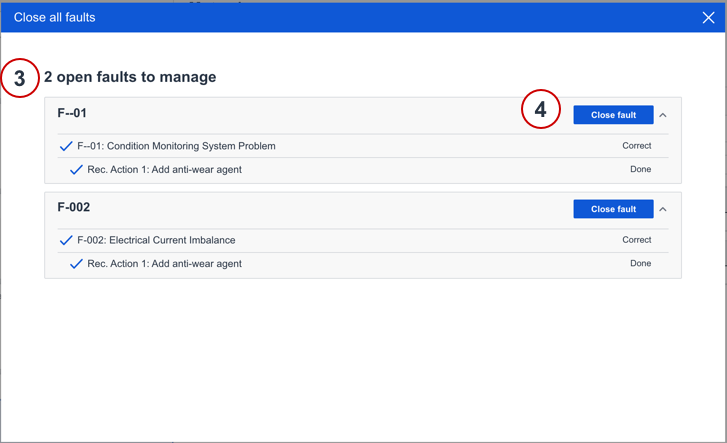Select 'F-002: Electrical Current Imbalance' text
This screenshot has height=443, width=727.
156,240
